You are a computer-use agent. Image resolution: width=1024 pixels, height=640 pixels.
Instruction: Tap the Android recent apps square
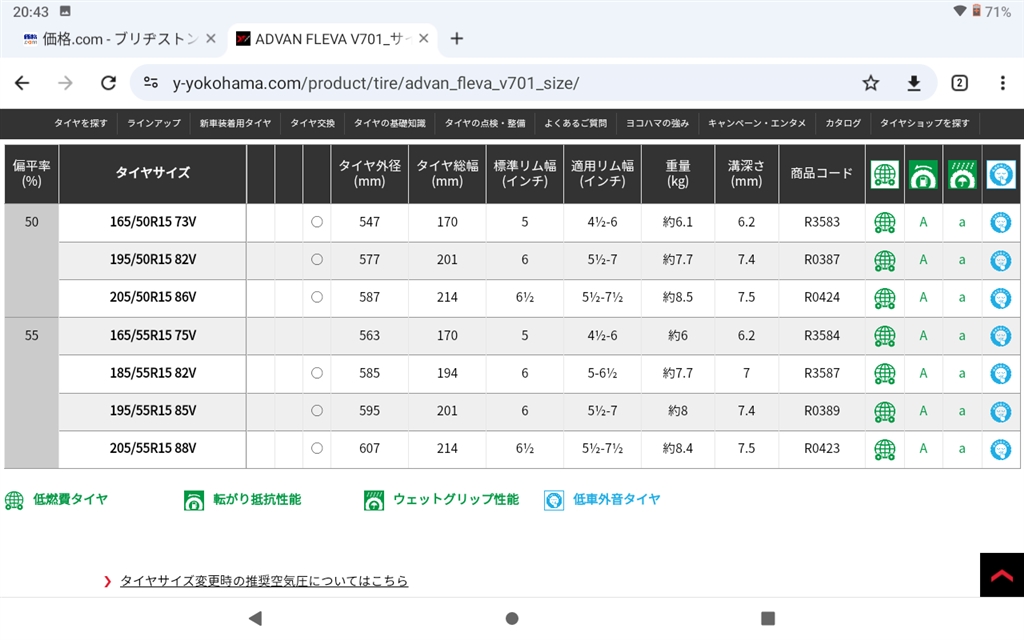click(x=768, y=618)
